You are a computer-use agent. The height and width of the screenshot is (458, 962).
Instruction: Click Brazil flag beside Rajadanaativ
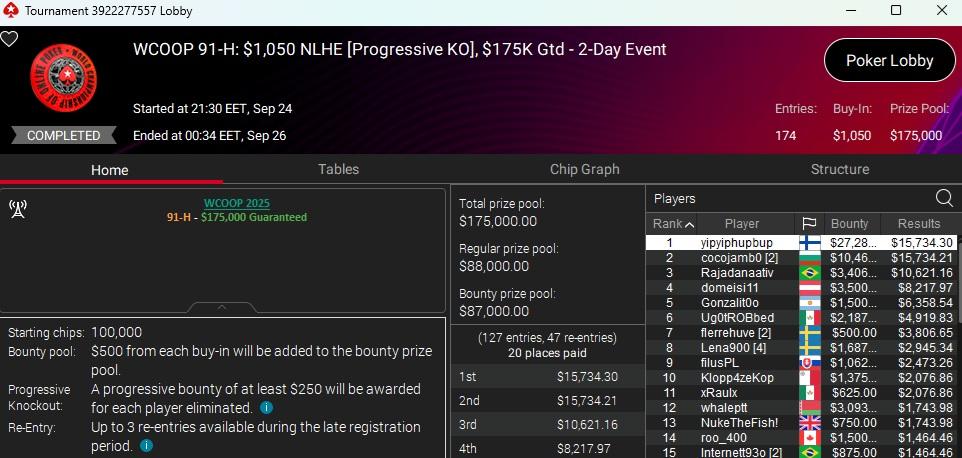coord(809,273)
